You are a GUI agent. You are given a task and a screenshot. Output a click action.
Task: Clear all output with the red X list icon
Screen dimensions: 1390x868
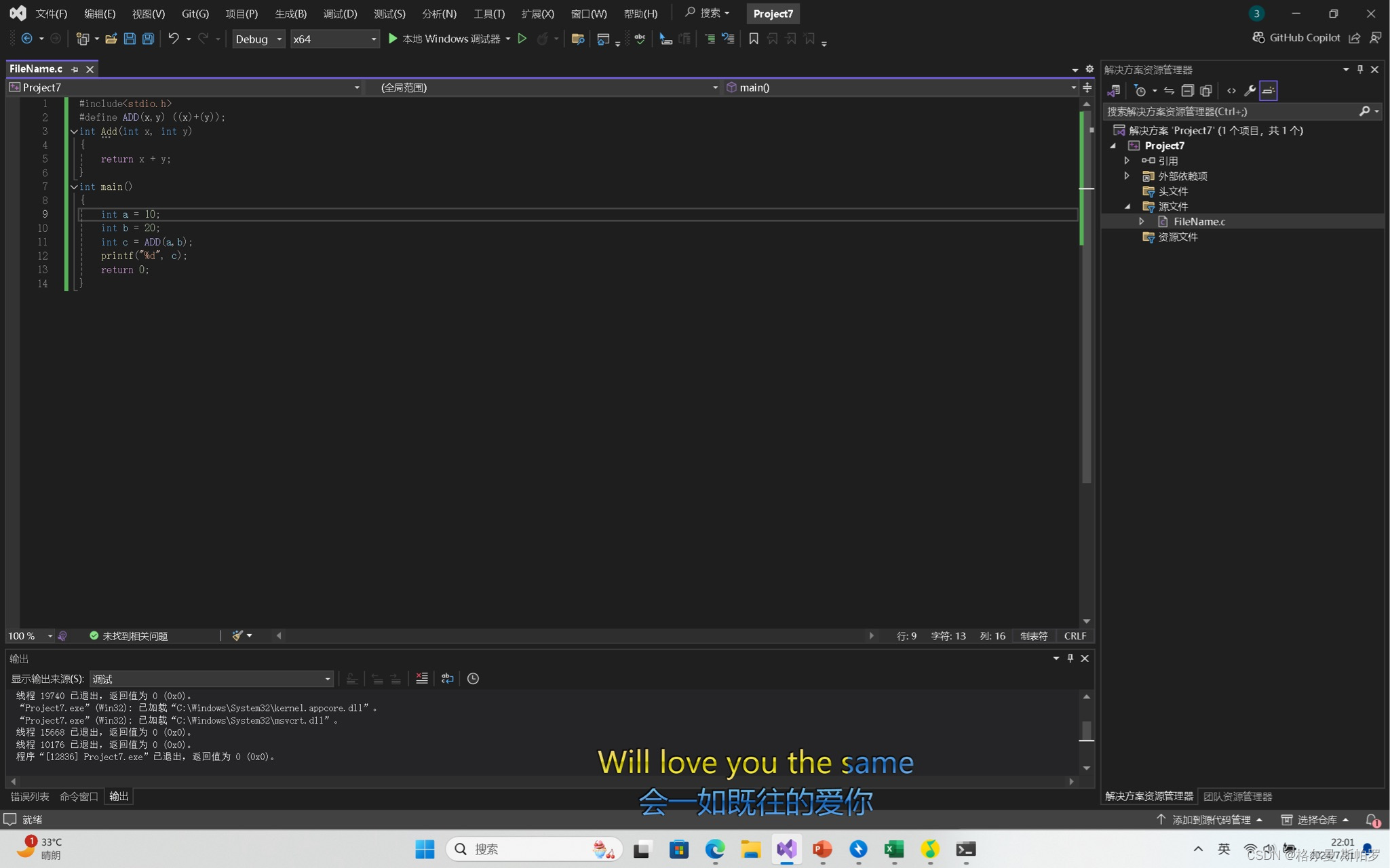tap(422, 678)
